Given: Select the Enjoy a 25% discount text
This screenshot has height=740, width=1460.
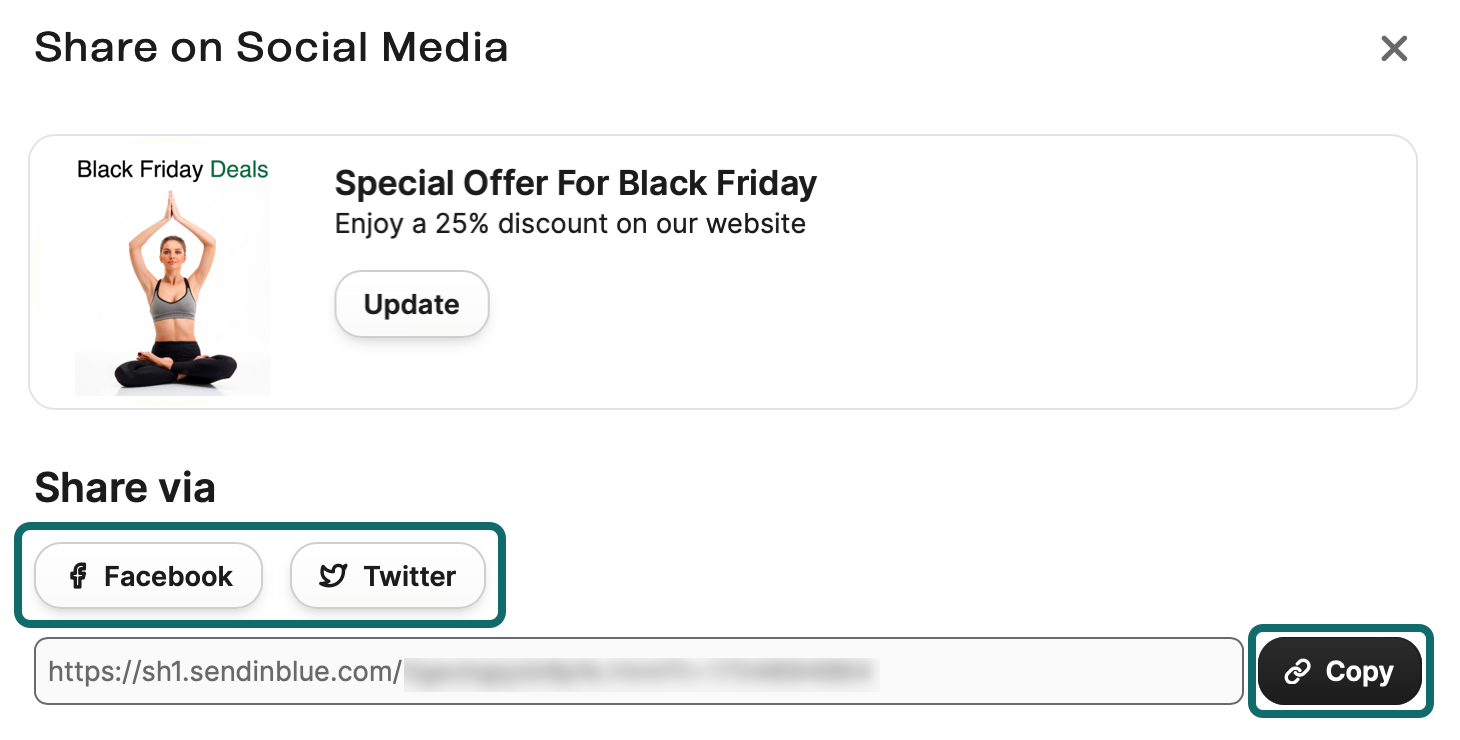Looking at the screenshot, I should pos(570,224).
